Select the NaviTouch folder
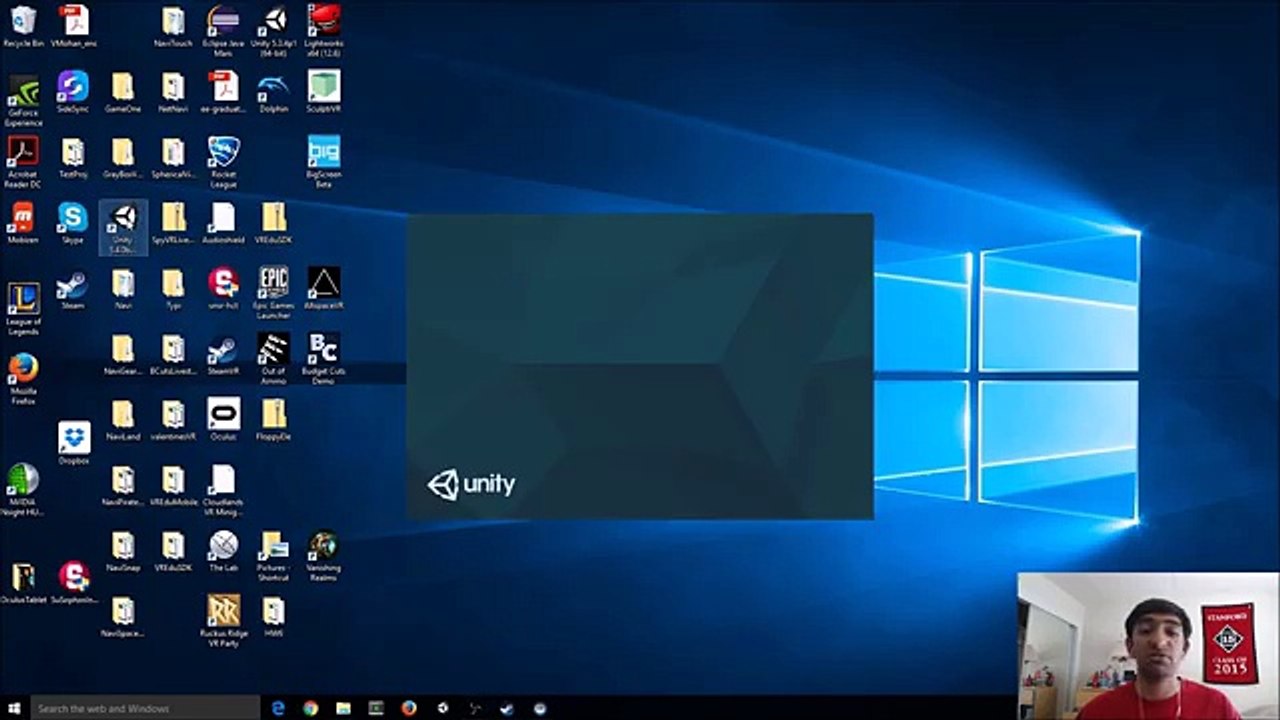The image size is (1280, 720). coord(173,26)
